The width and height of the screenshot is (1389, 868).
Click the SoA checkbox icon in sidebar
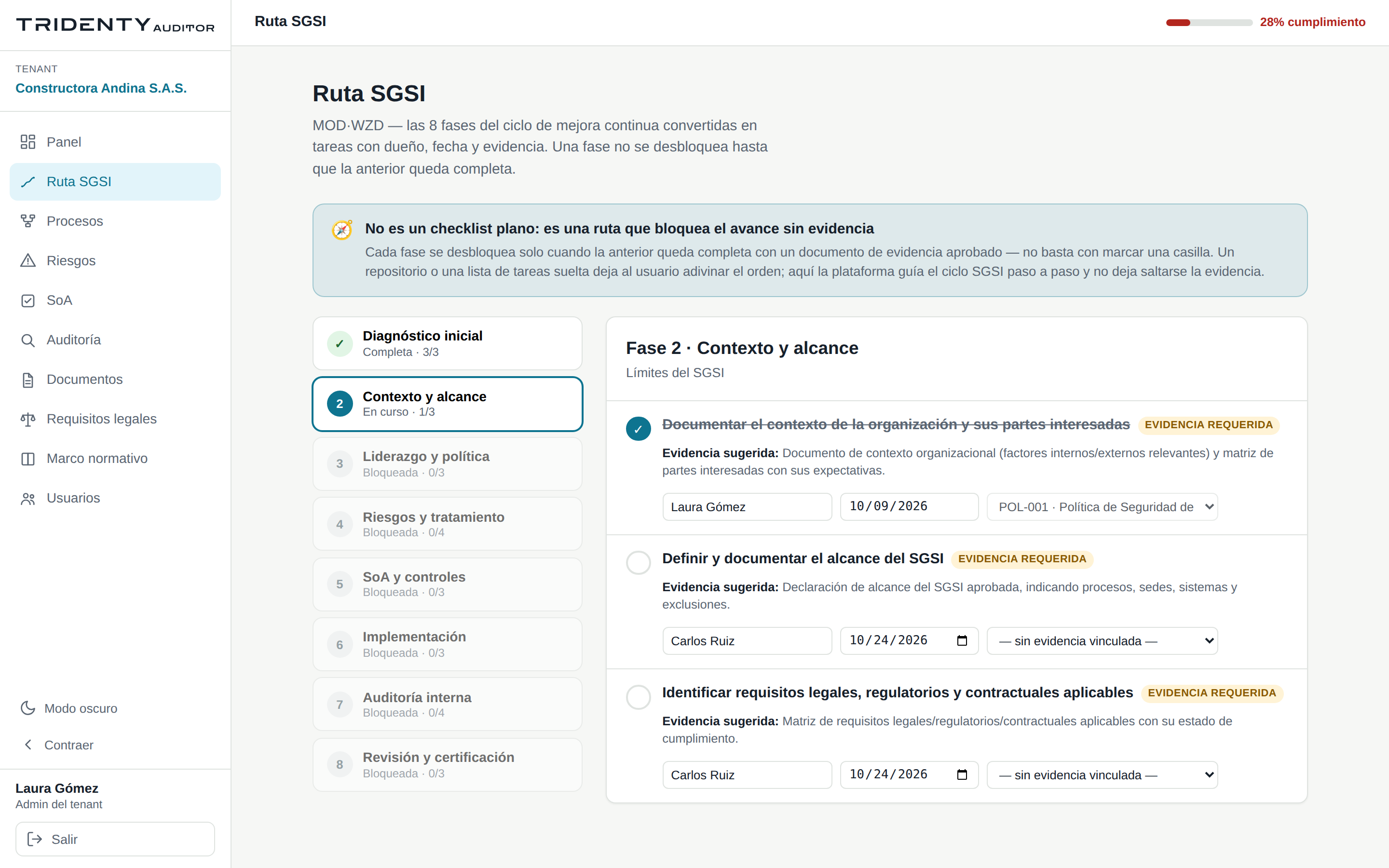click(x=27, y=300)
